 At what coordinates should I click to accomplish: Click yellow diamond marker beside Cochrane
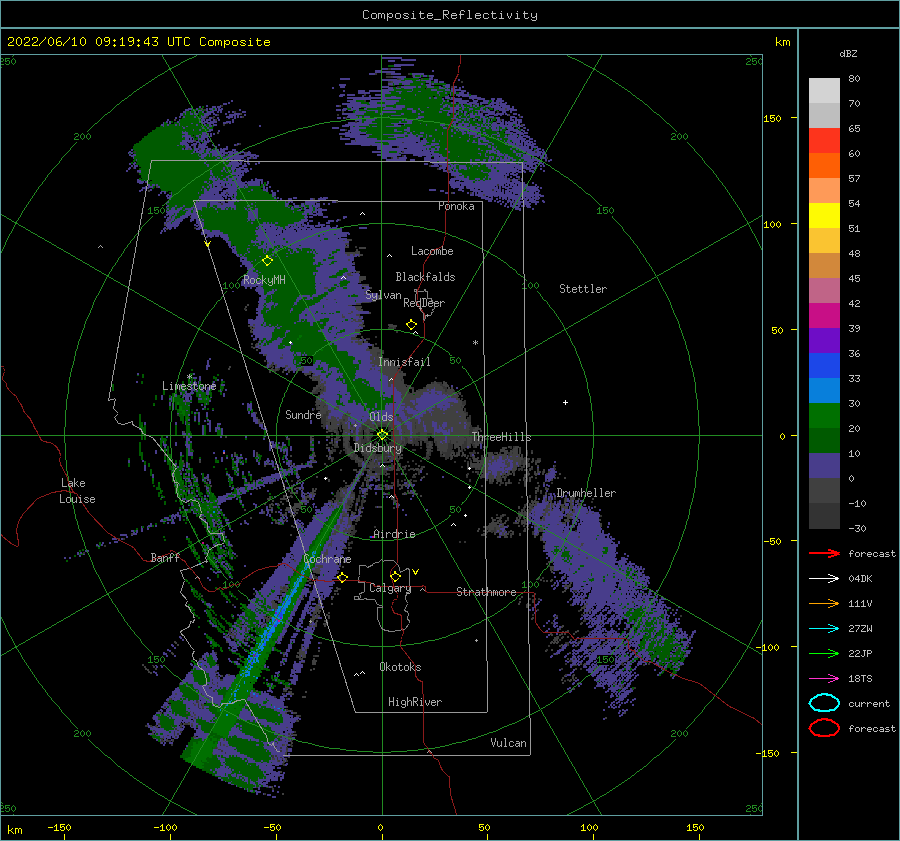343,578
